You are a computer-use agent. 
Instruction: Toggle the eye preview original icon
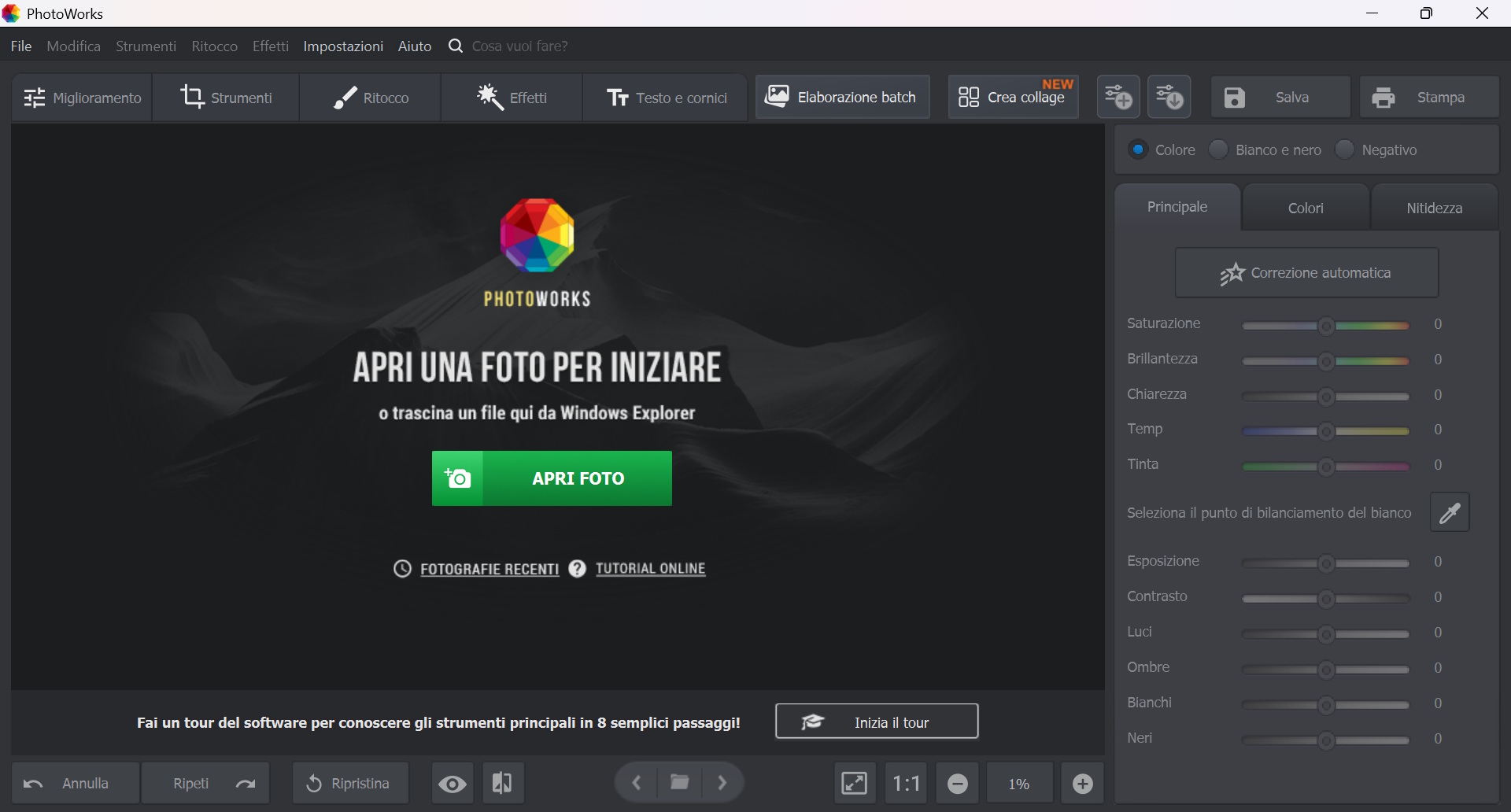coord(453,784)
